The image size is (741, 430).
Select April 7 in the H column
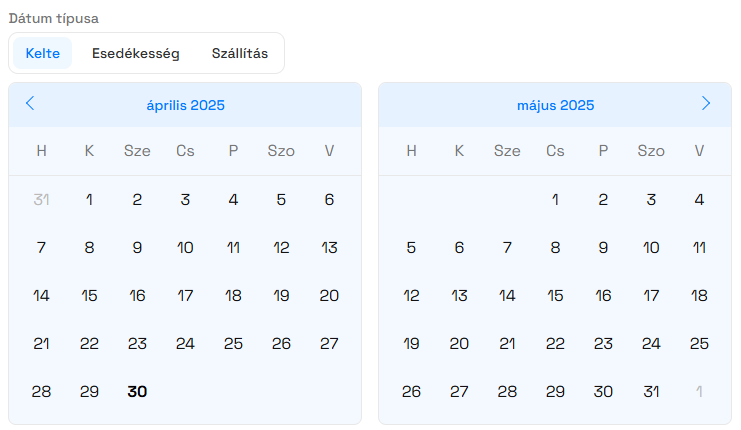point(42,248)
